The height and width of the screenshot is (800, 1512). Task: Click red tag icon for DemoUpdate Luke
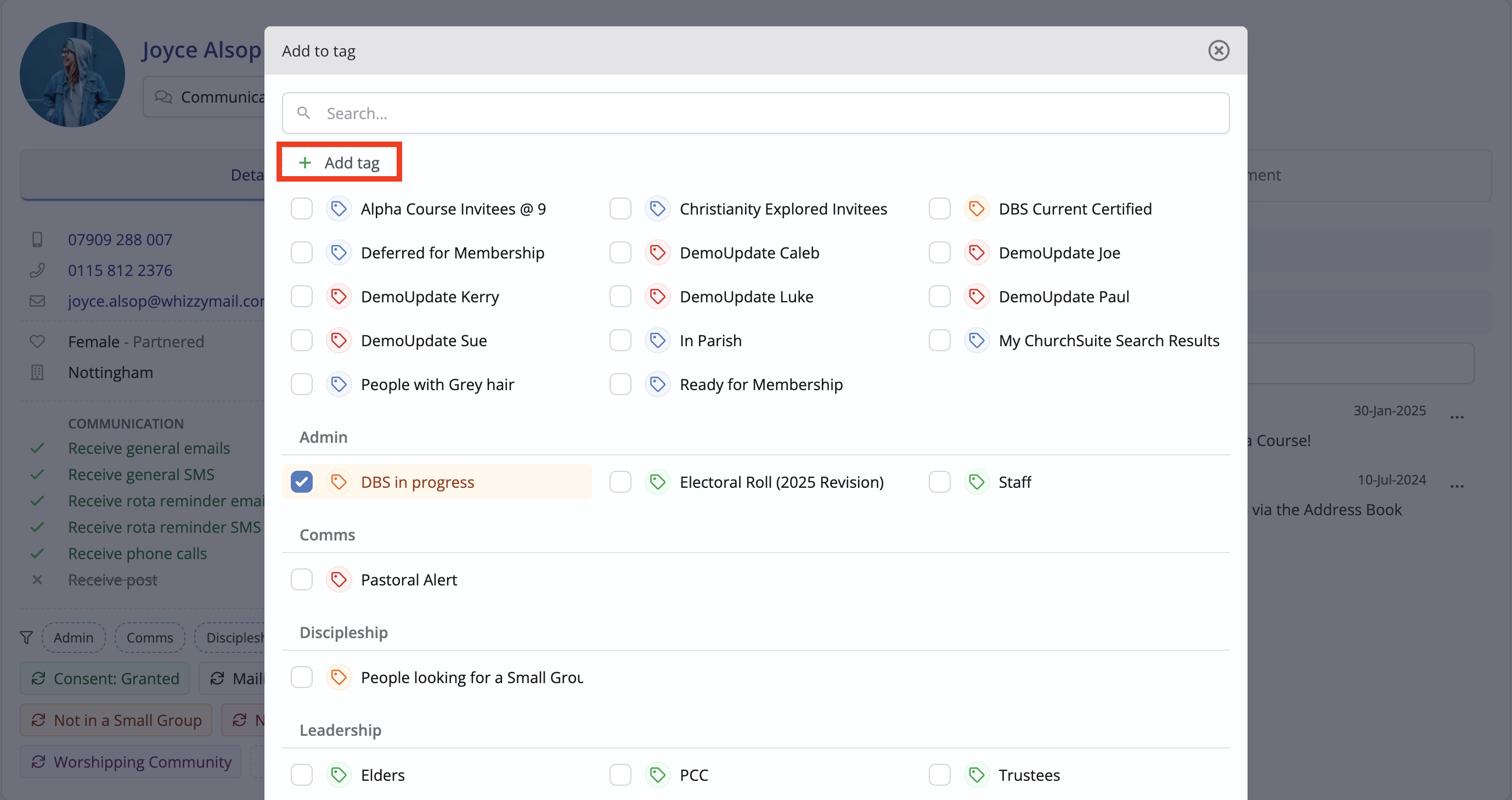(657, 297)
